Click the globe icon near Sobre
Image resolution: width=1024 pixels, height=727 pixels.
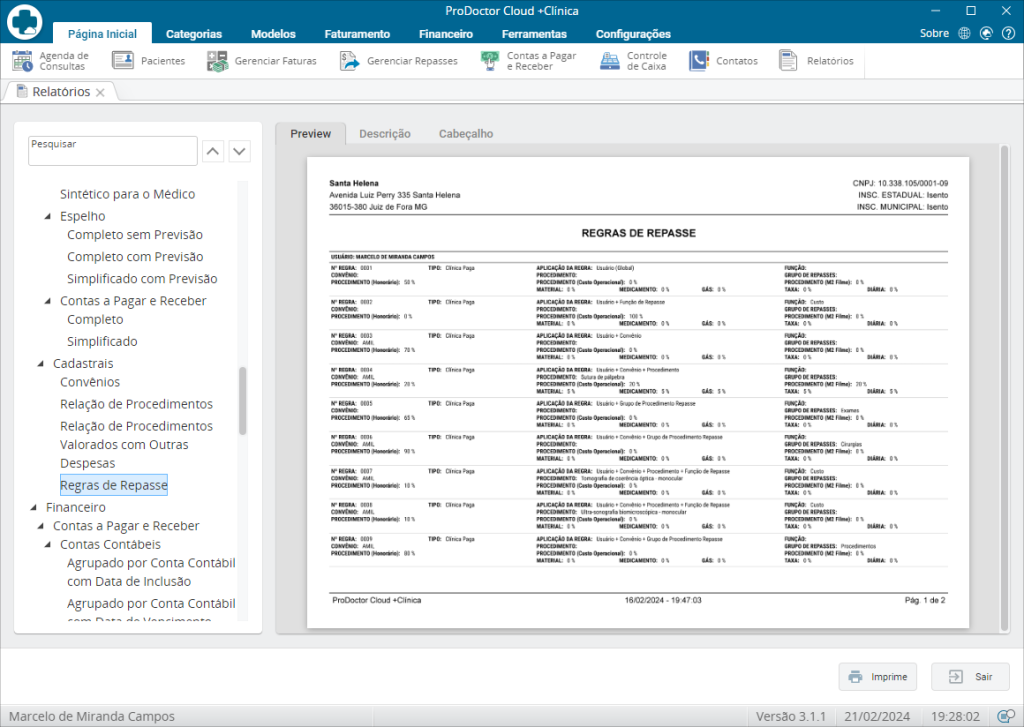click(965, 33)
